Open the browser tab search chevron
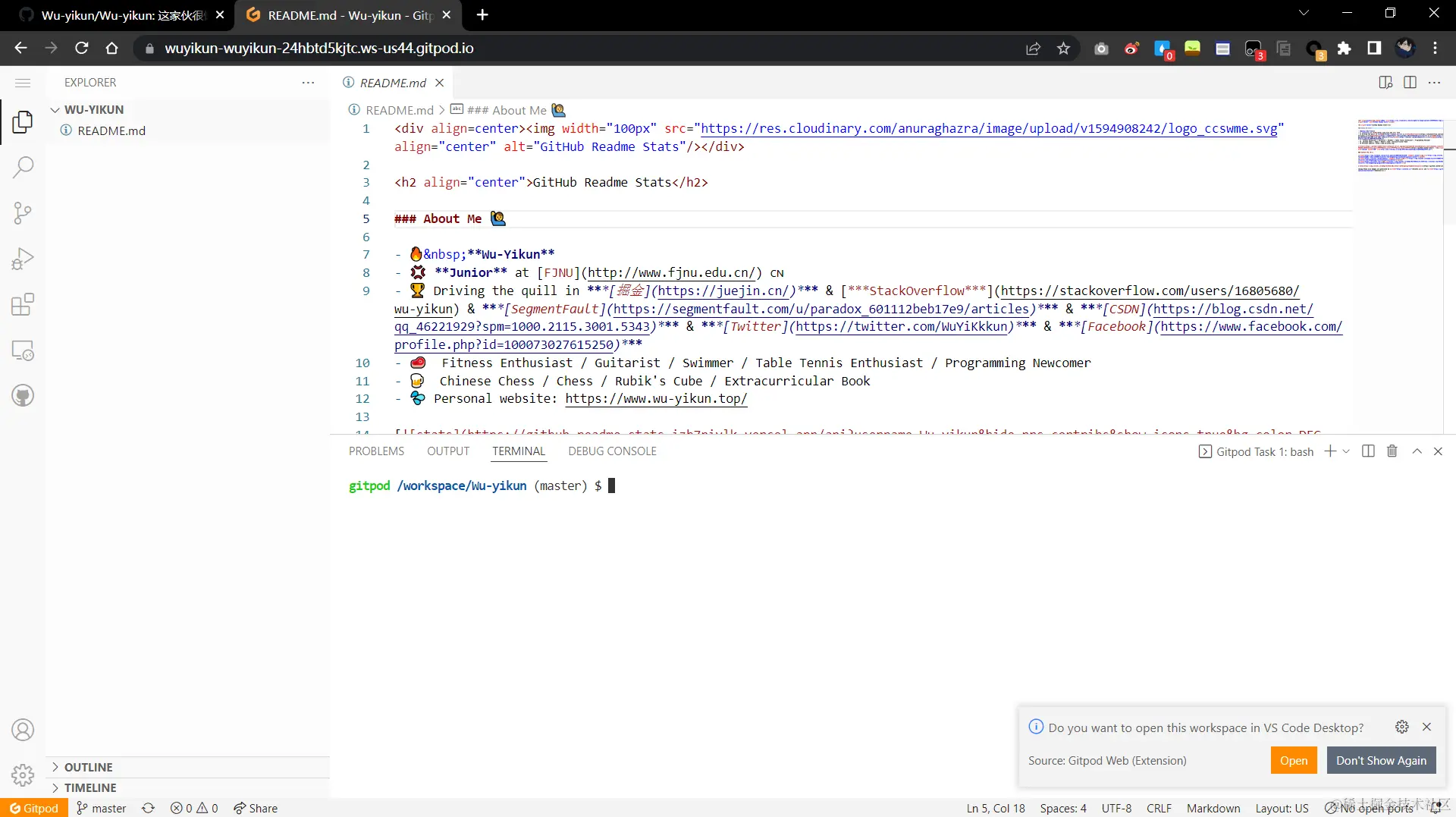 click(1304, 13)
